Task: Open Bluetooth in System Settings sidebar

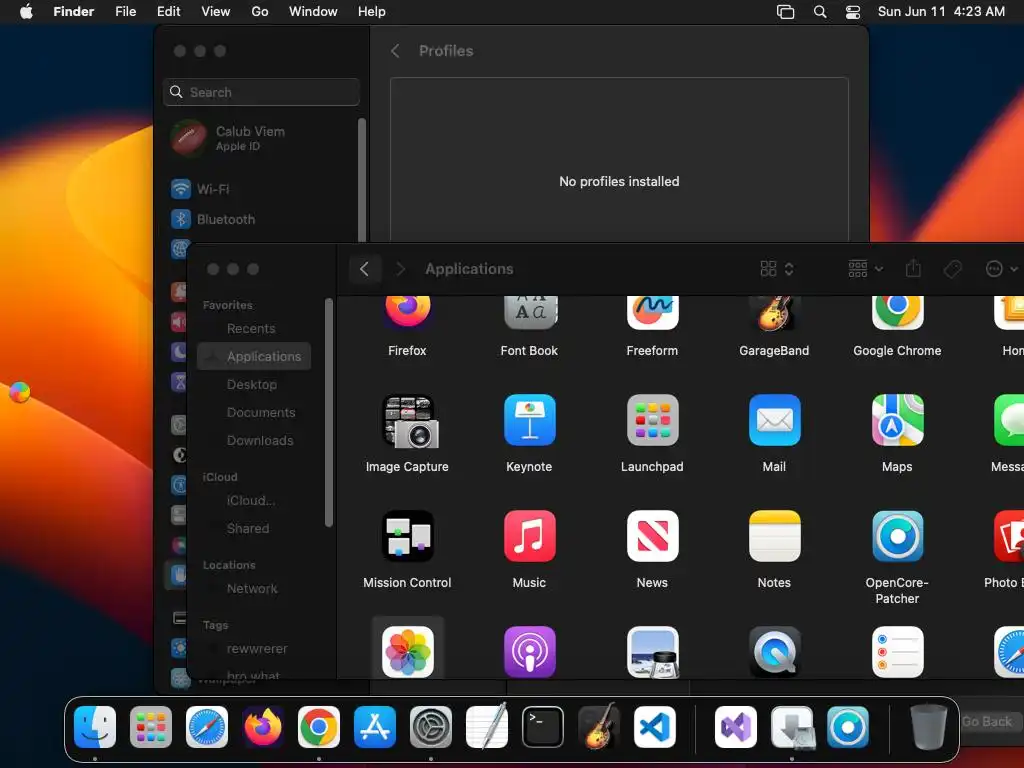Action: coord(261,219)
